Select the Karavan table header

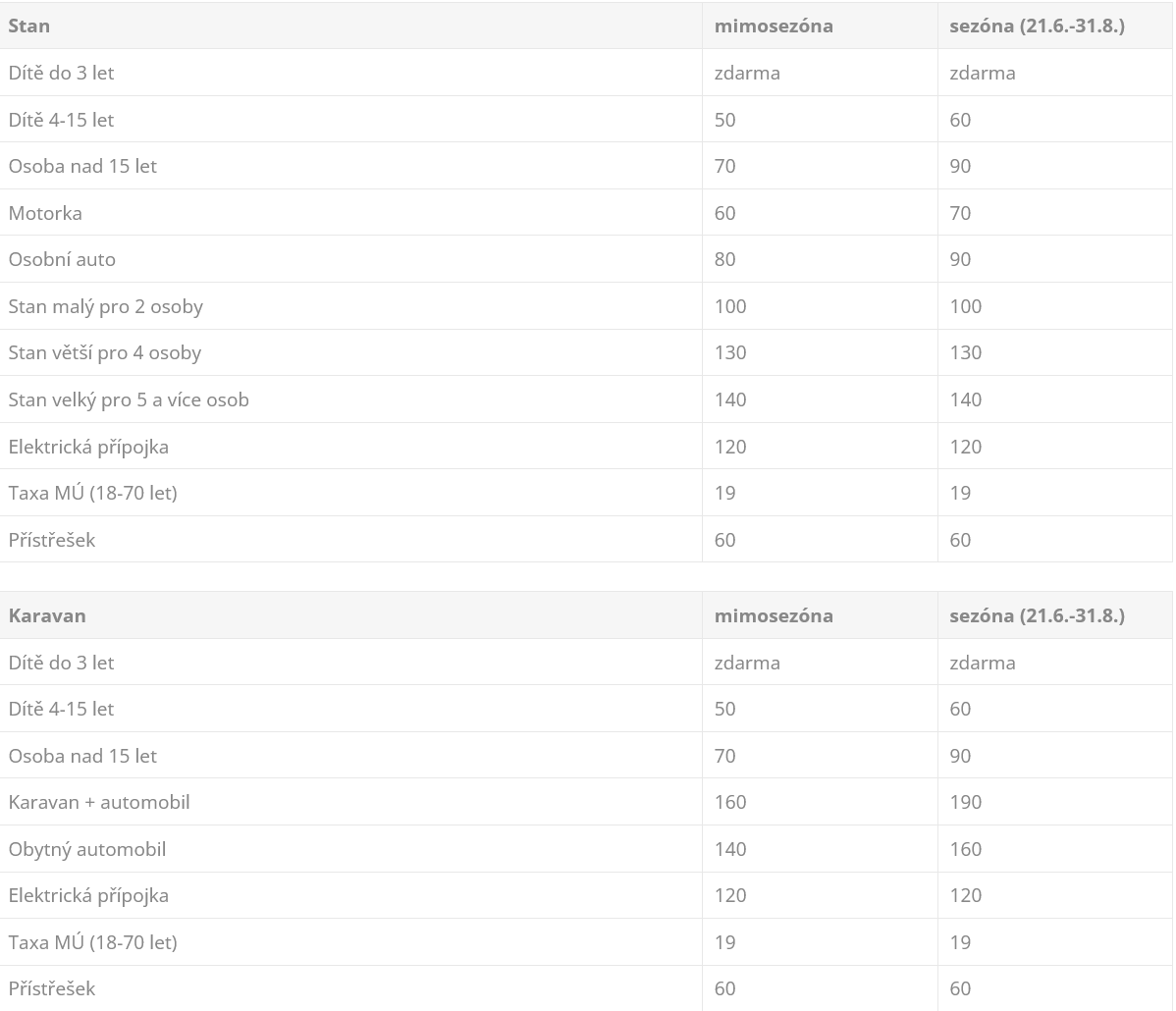[x=47, y=615]
